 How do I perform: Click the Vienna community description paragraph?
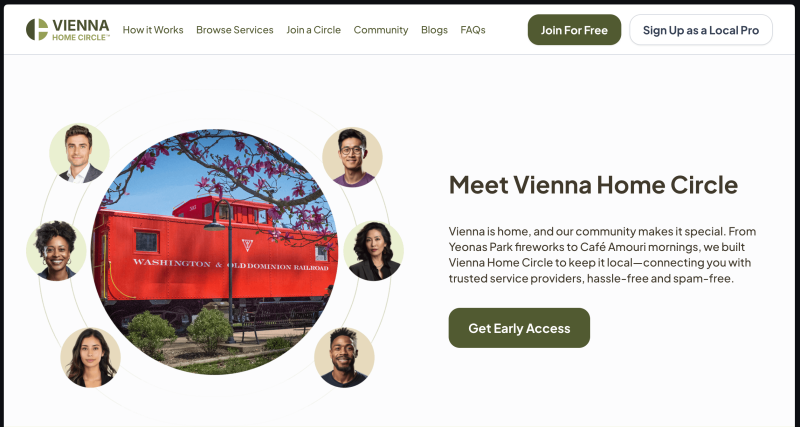point(602,255)
